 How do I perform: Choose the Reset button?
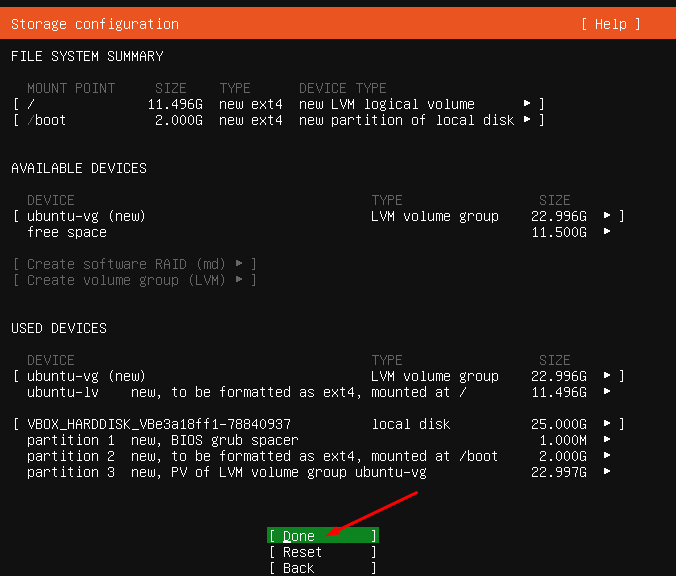pos(322,552)
